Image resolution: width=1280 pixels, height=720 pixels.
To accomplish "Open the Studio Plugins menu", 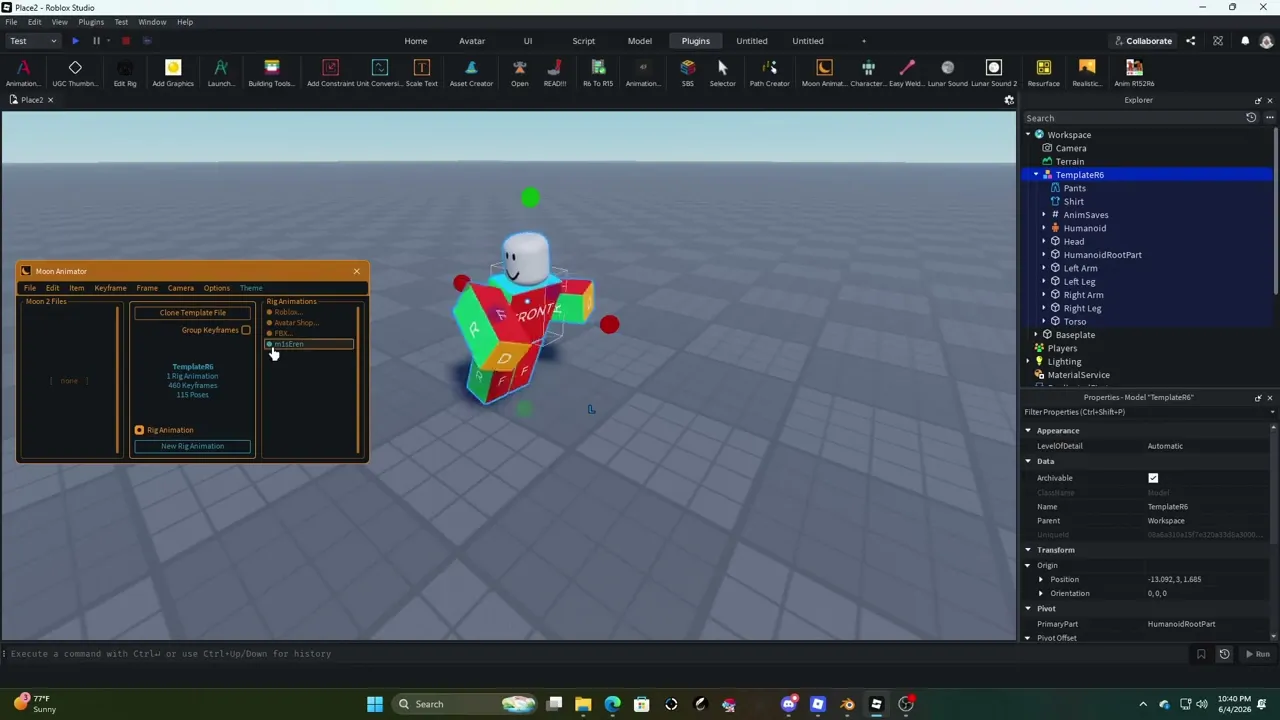I will [x=90, y=22].
